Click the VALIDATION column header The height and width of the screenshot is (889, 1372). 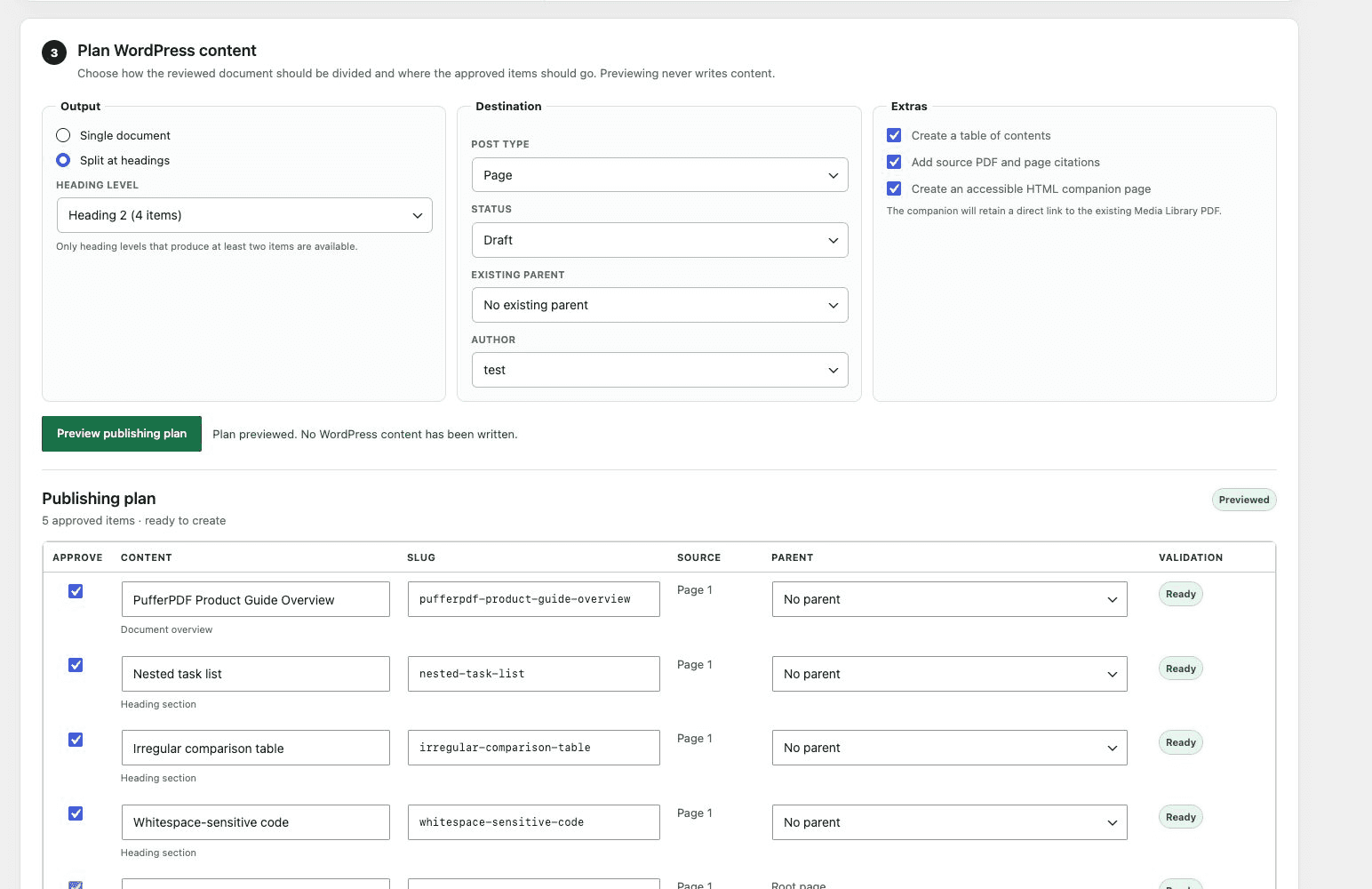pos(1191,557)
